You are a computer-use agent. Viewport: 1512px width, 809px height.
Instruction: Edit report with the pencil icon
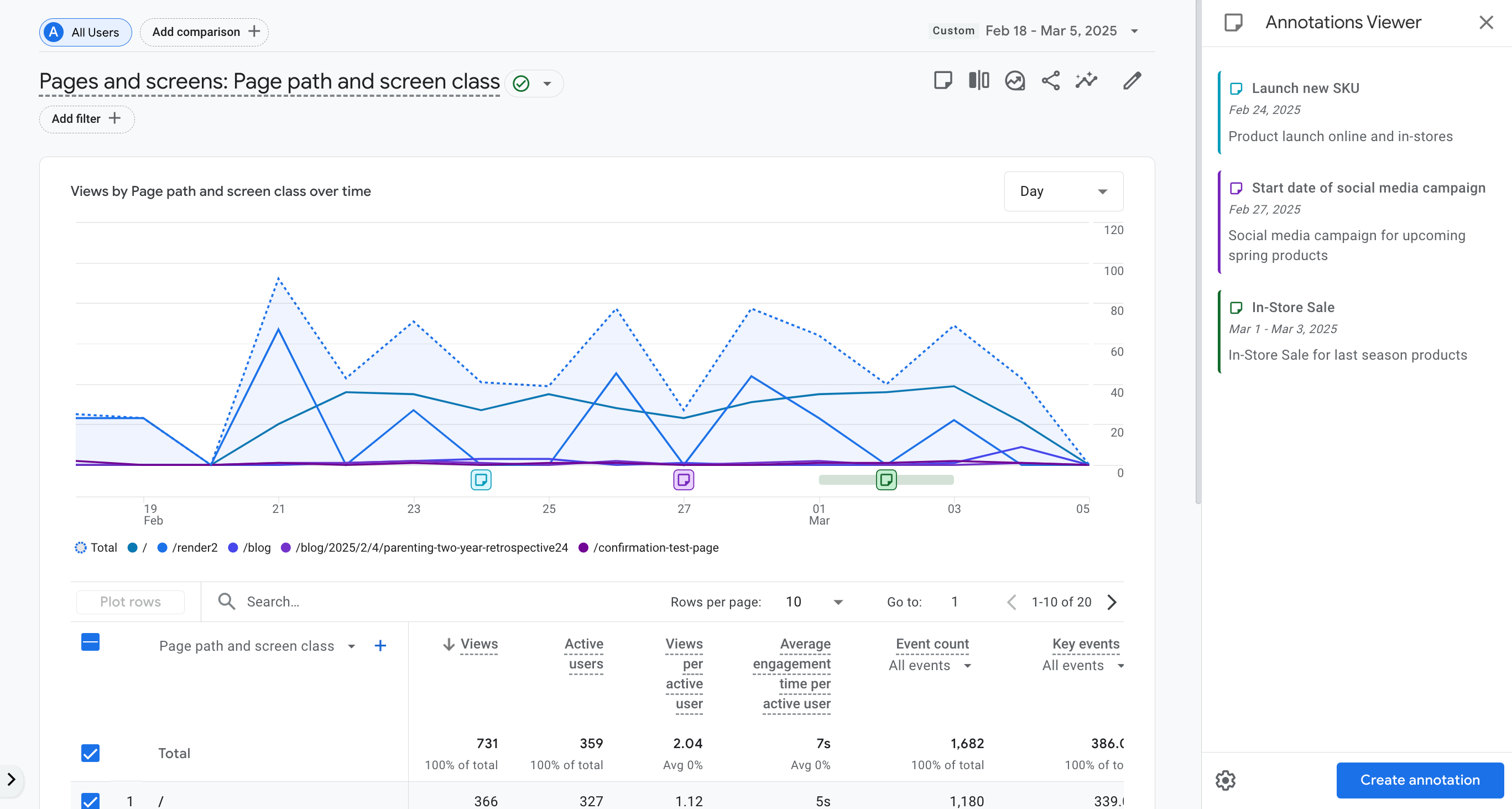click(x=1132, y=80)
